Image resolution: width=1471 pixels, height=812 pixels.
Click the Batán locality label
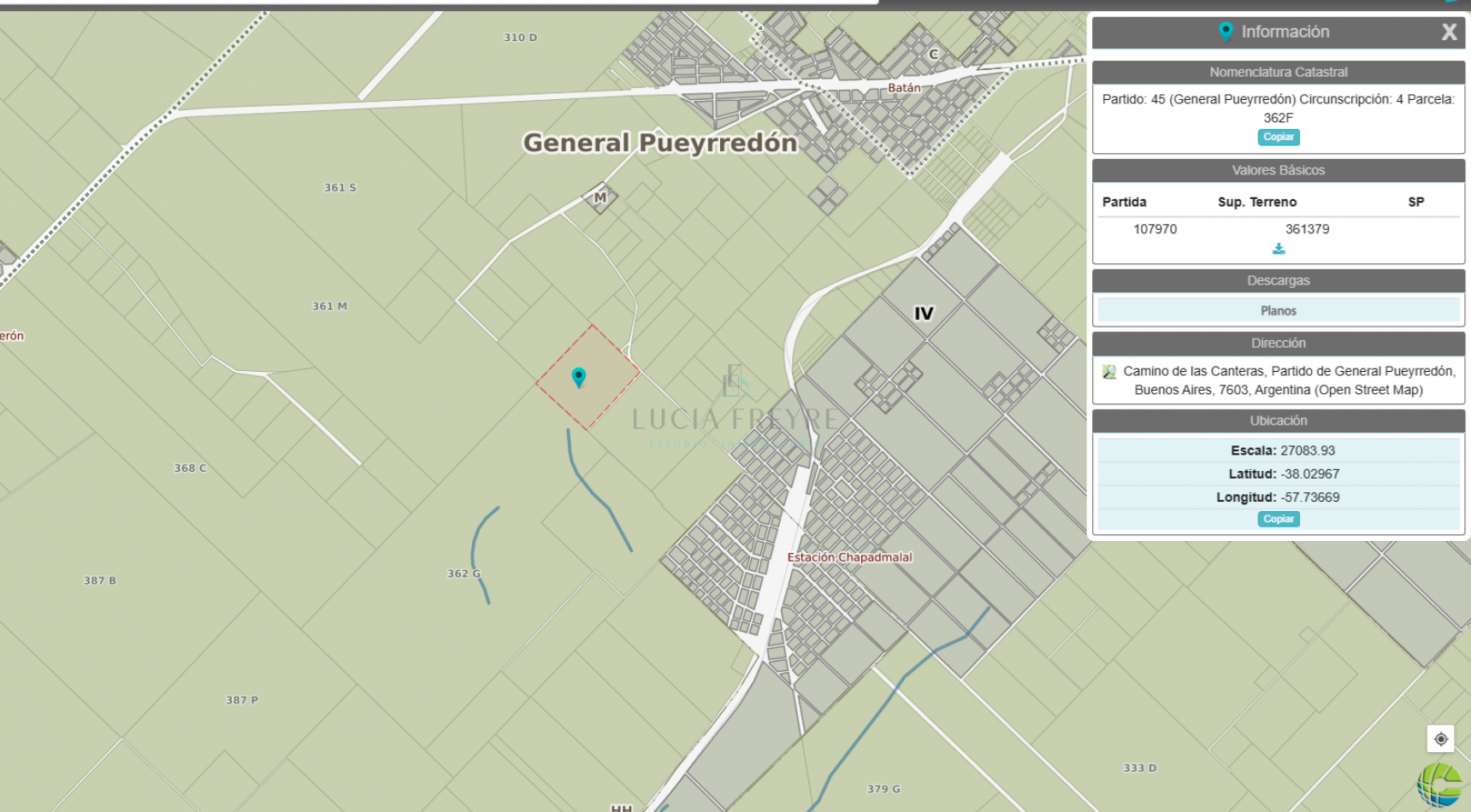[x=904, y=87]
